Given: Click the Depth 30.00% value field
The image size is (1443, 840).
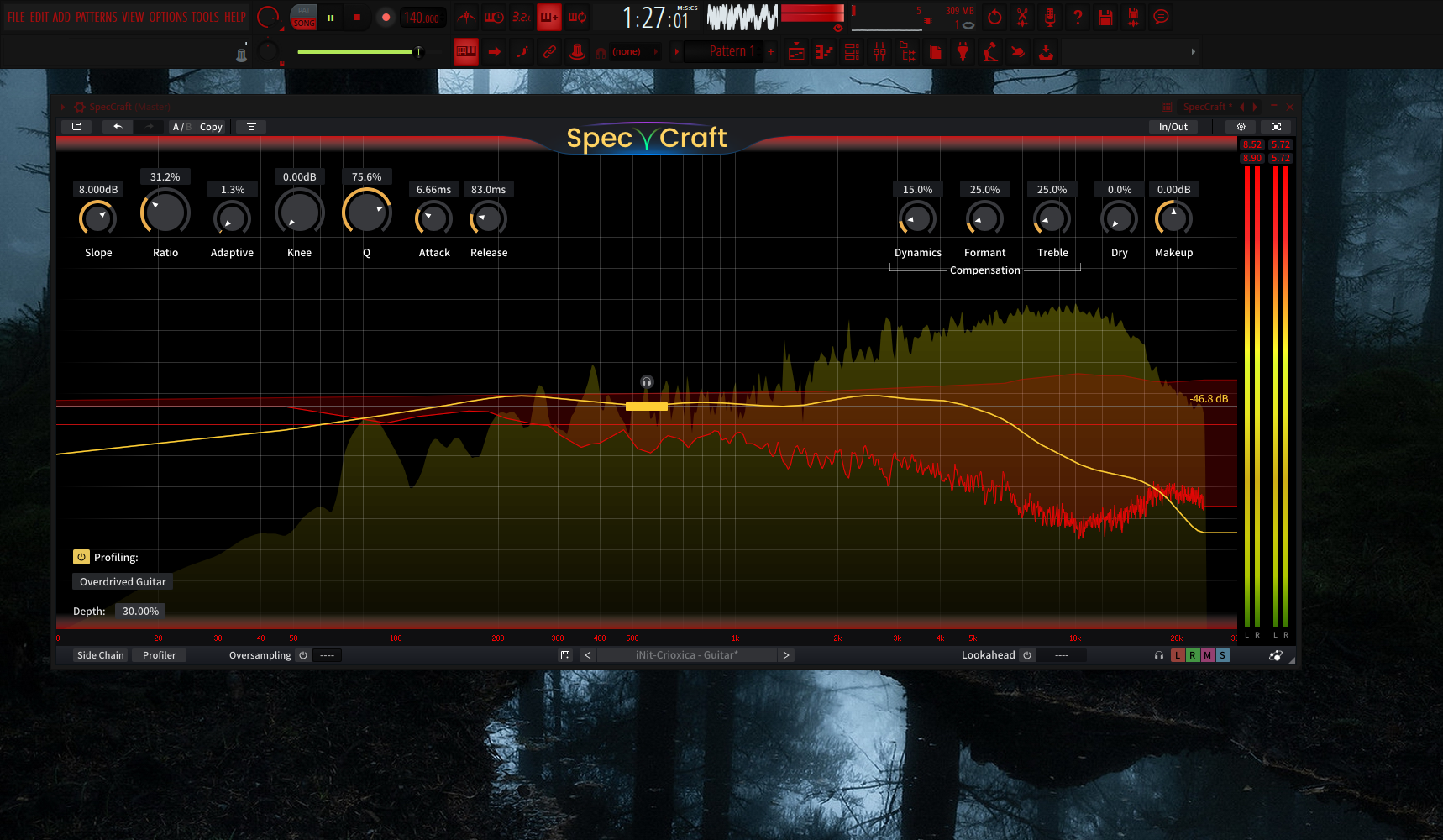Looking at the screenshot, I should 140,611.
